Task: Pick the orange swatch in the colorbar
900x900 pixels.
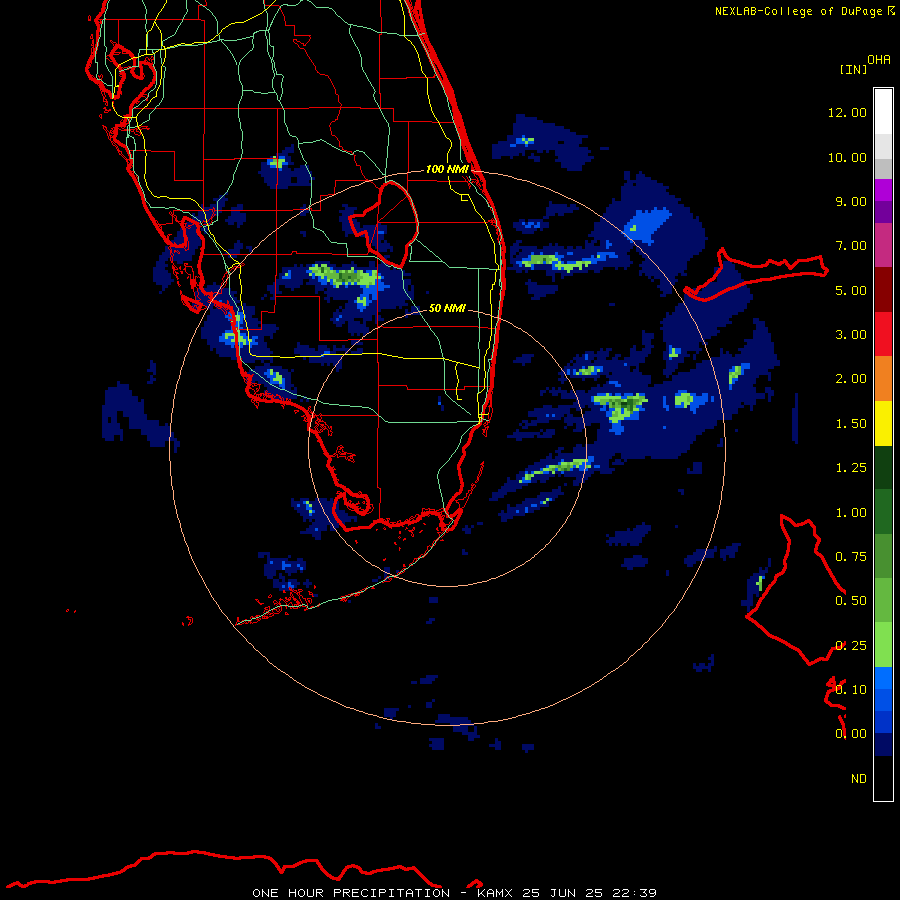Action: point(883,379)
